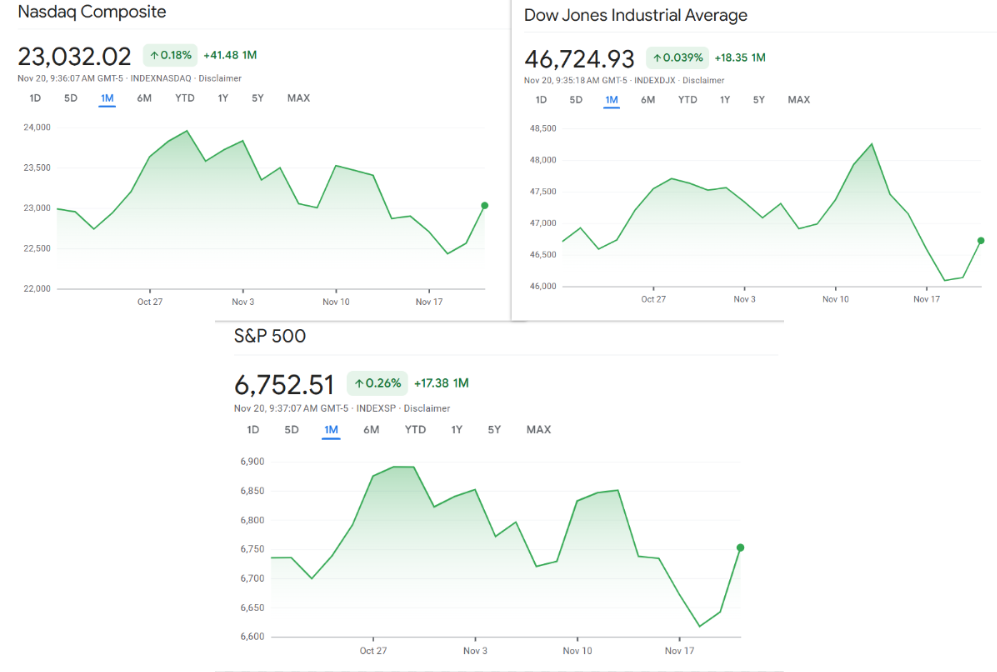Select 1D range on Dow Jones chart
The image size is (997, 672).
tap(541, 100)
